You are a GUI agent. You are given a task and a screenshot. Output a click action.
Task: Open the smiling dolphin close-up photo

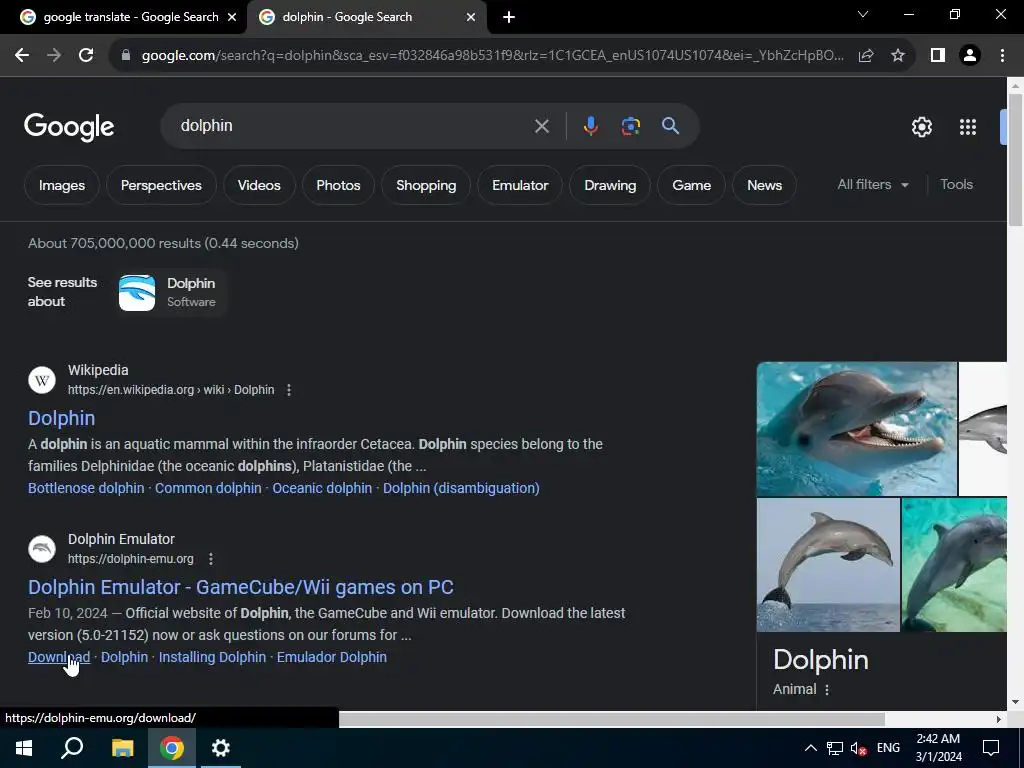(x=857, y=429)
